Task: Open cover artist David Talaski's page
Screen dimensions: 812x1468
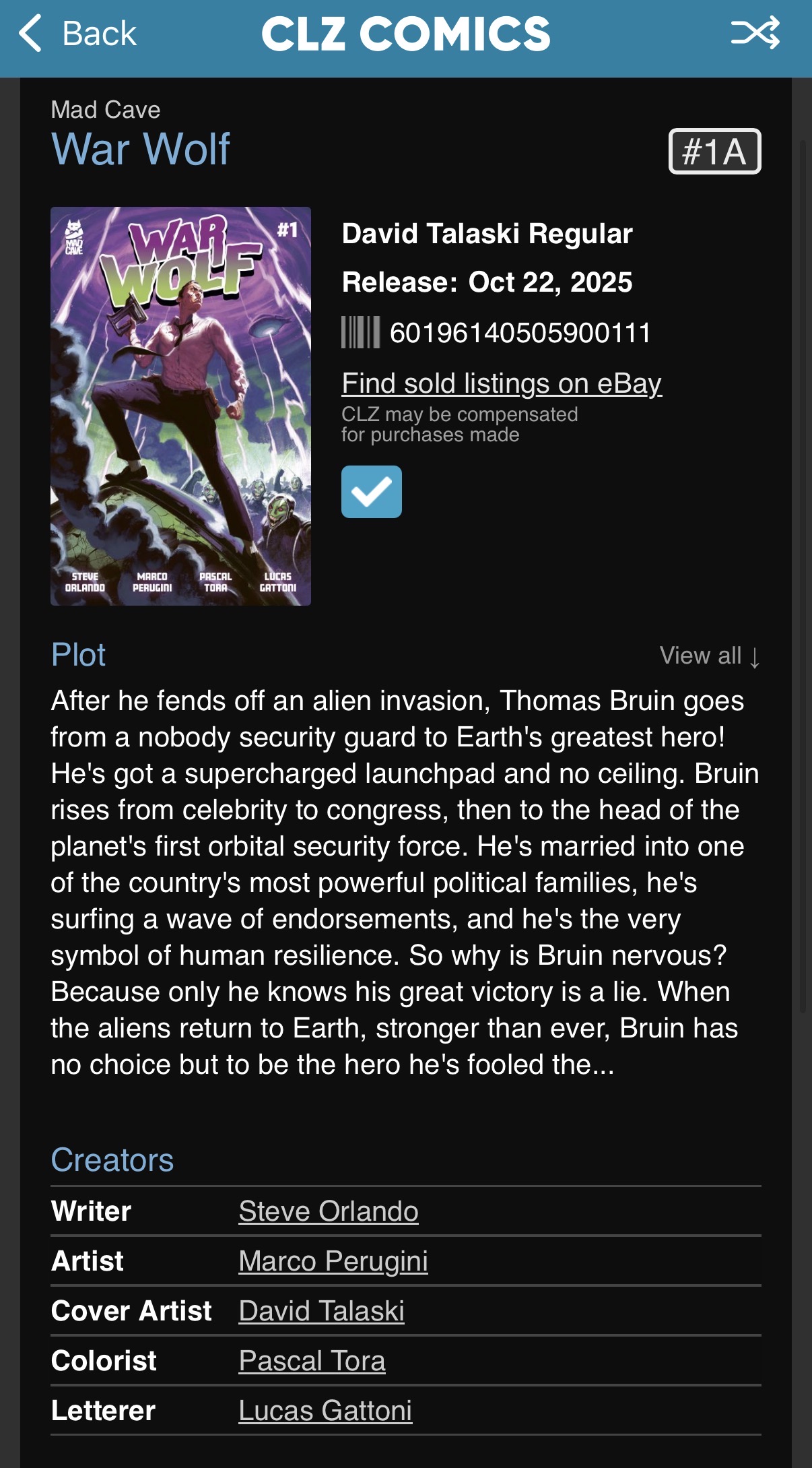Action: tap(321, 1311)
